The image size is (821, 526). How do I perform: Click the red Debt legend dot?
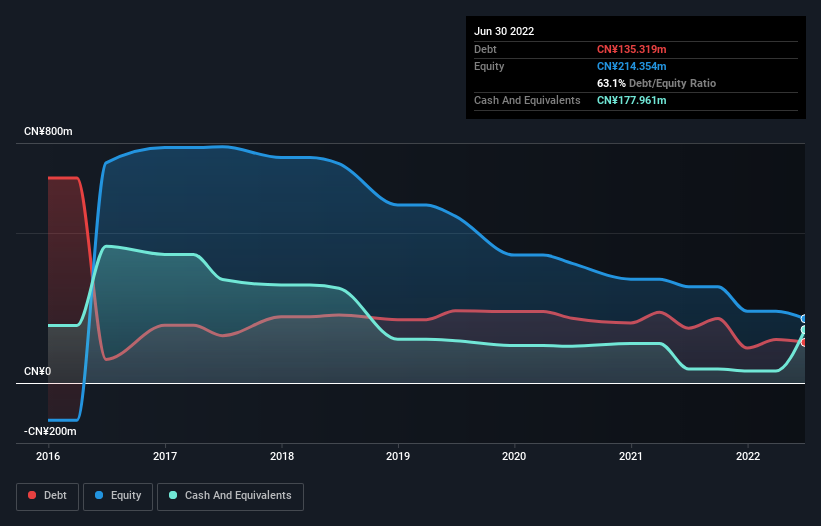coord(32,495)
